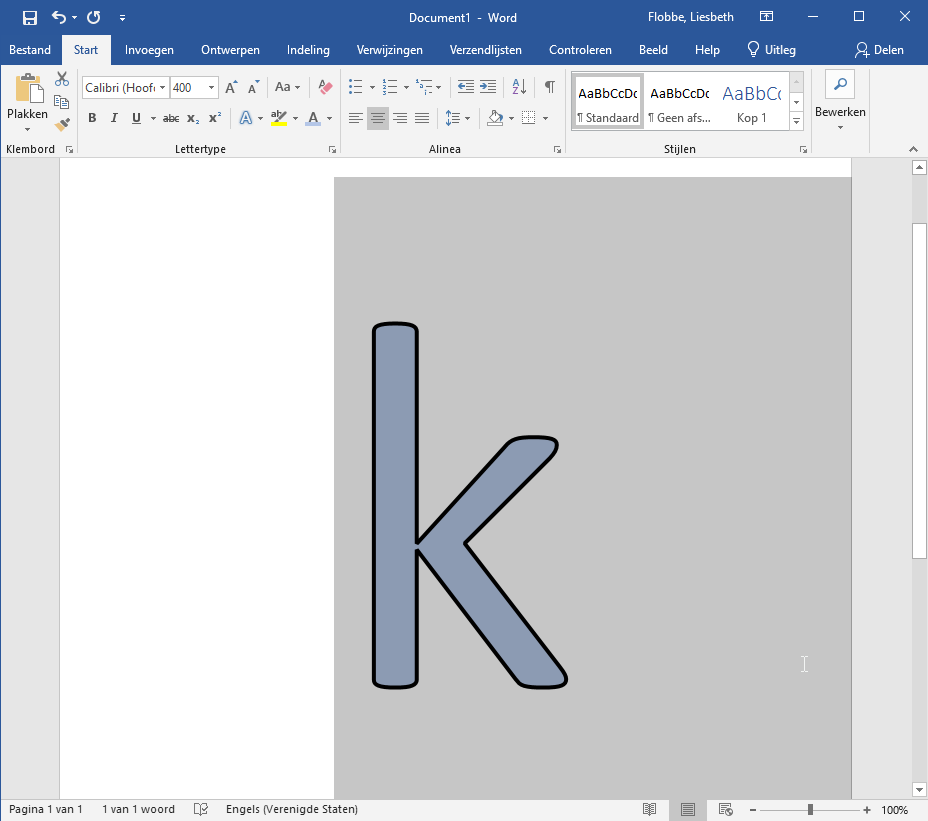Click the zoom slider handle
The width and height of the screenshot is (928, 821).
click(810, 810)
